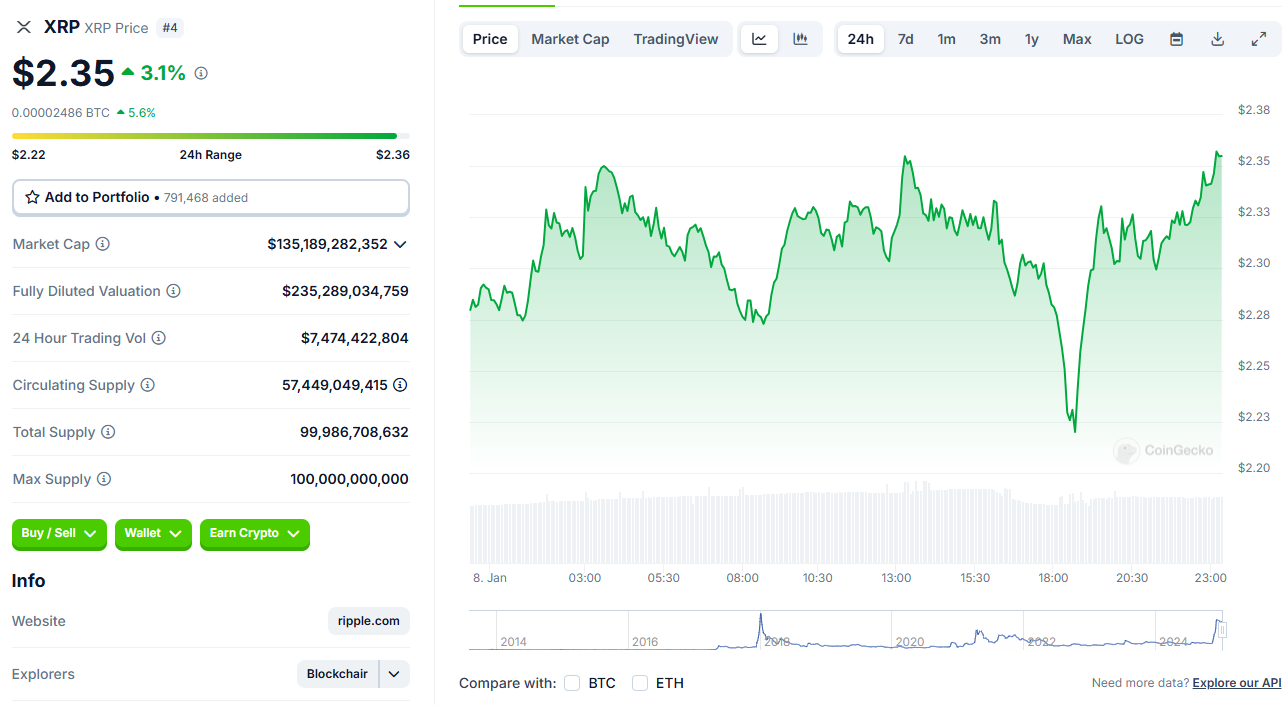Click the 100,000,000,000 max supply value
1284x705 pixels.
pos(349,479)
